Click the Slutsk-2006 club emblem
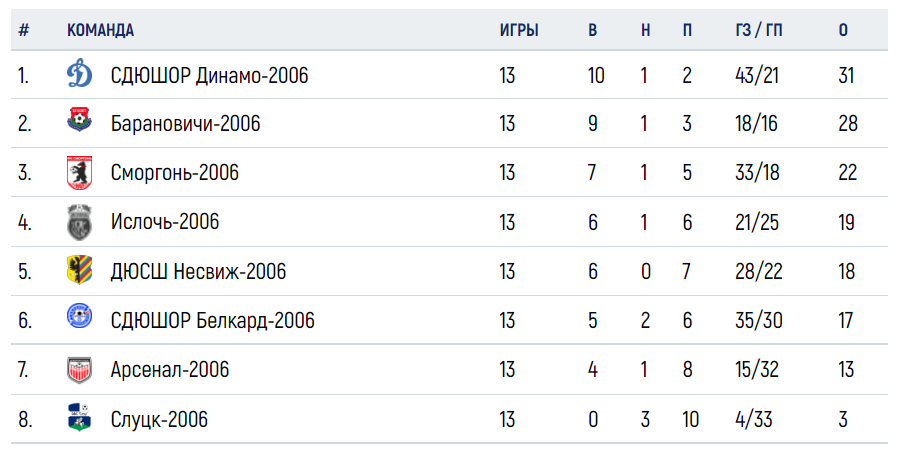This screenshot has height=451, width=899. pos(80,418)
